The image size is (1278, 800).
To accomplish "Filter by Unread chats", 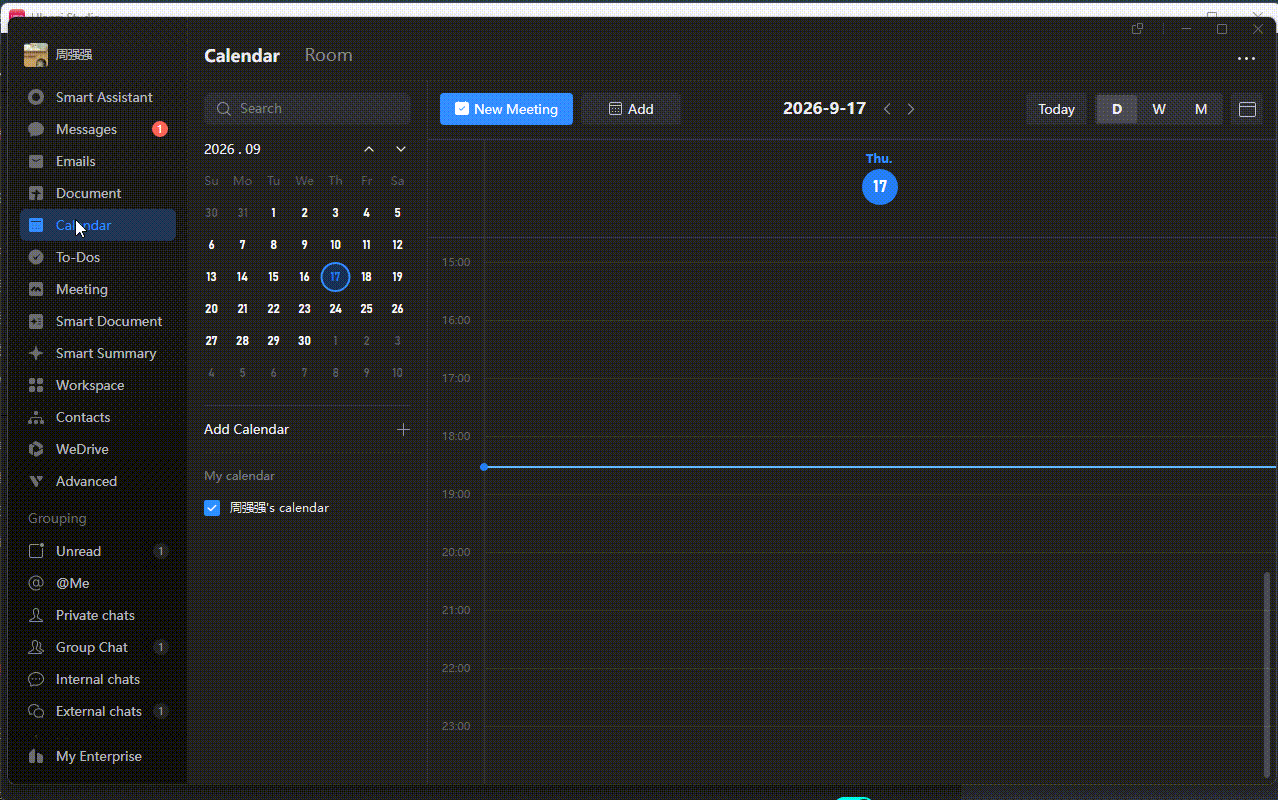I will pos(98,551).
